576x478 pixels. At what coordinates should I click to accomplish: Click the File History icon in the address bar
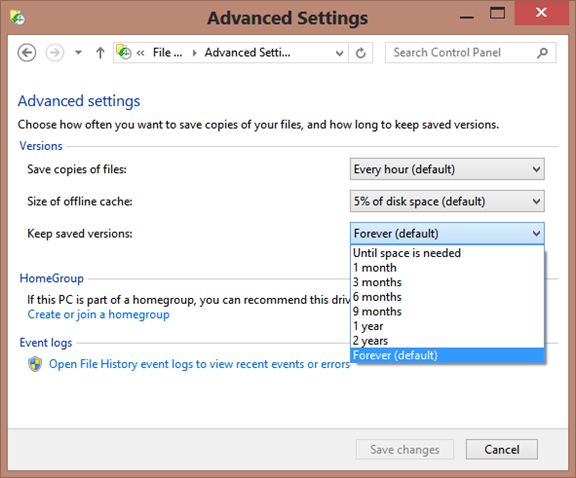point(124,52)
